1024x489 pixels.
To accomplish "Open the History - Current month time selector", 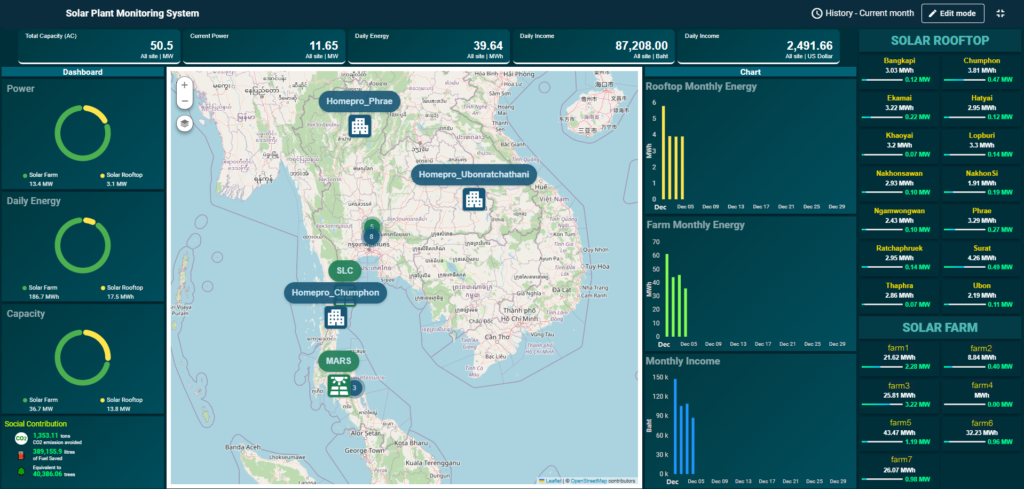I will tap(861, 13).
